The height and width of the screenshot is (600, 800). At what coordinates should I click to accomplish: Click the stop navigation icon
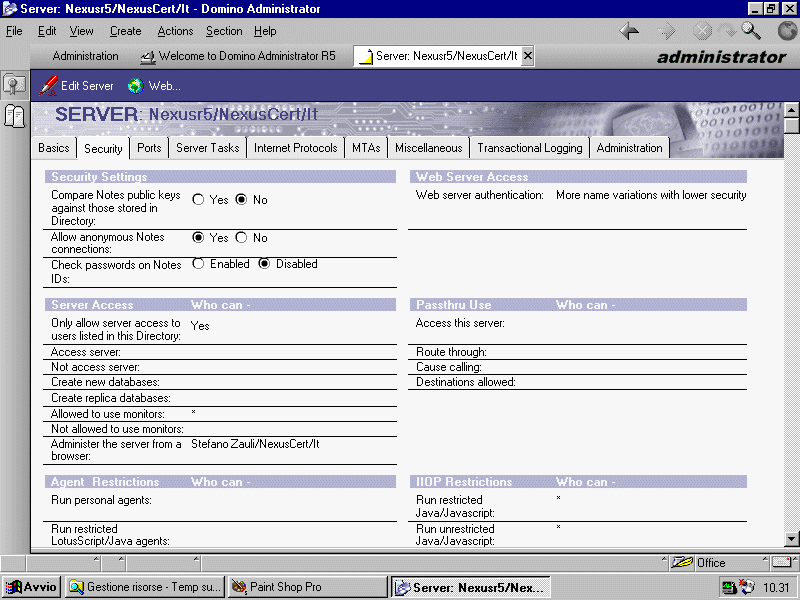(702, 32)
